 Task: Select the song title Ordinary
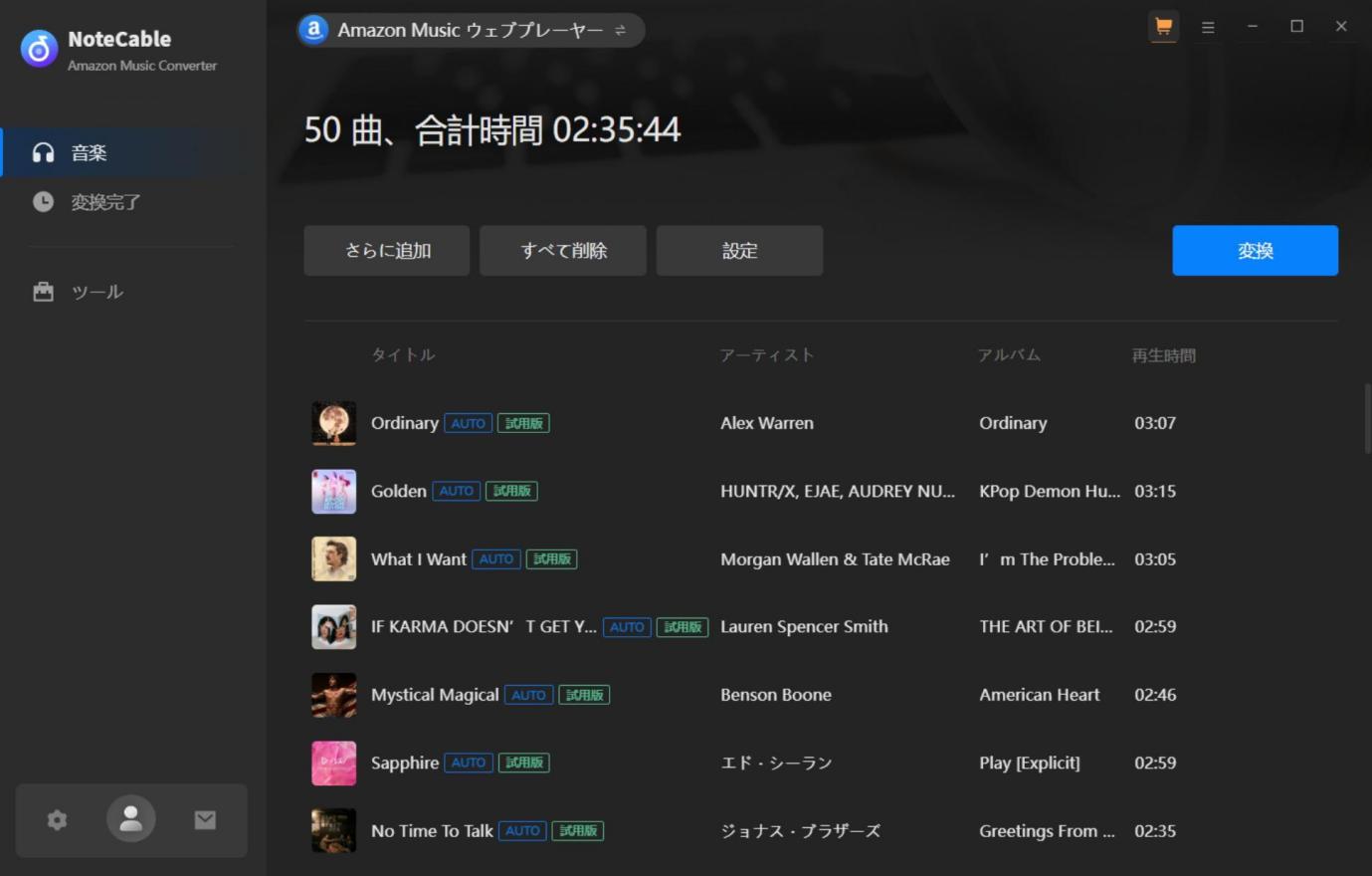[405, 423]
